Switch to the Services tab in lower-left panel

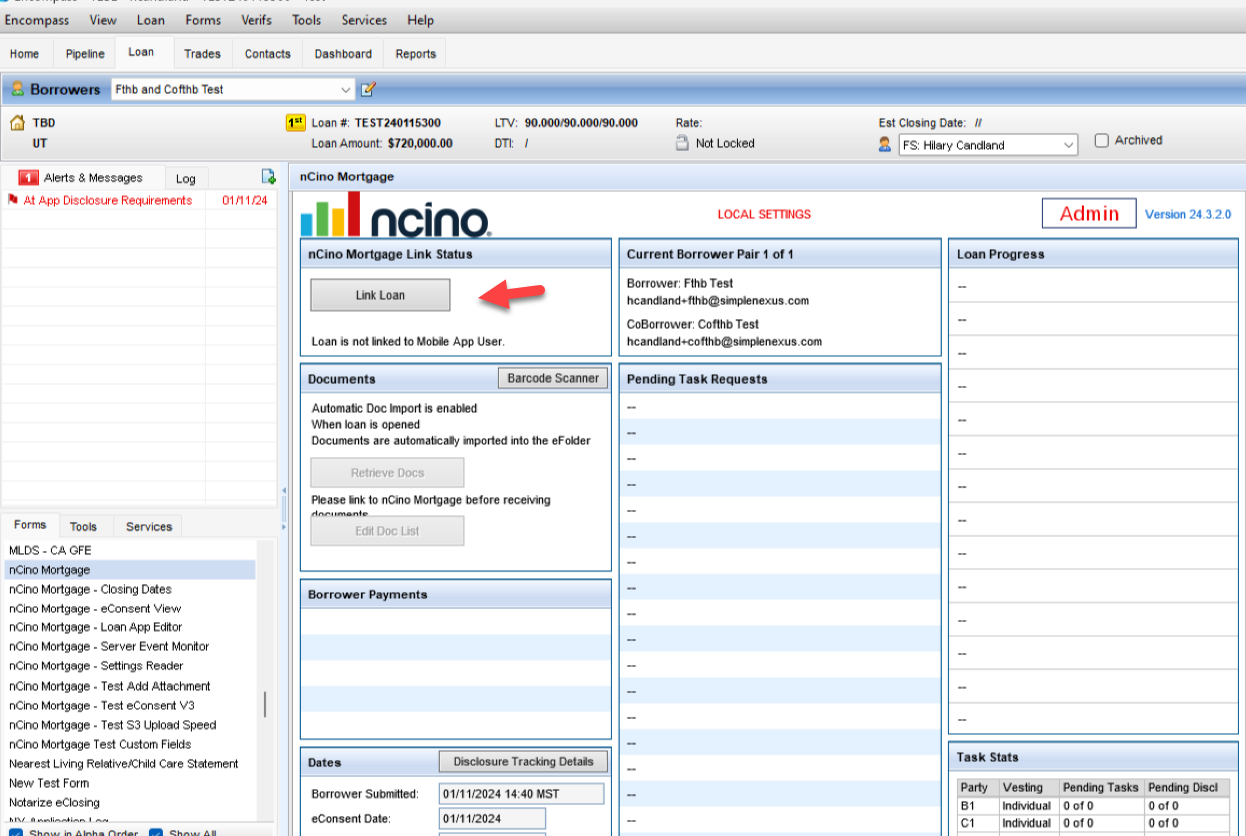click(x=149, y=527)
